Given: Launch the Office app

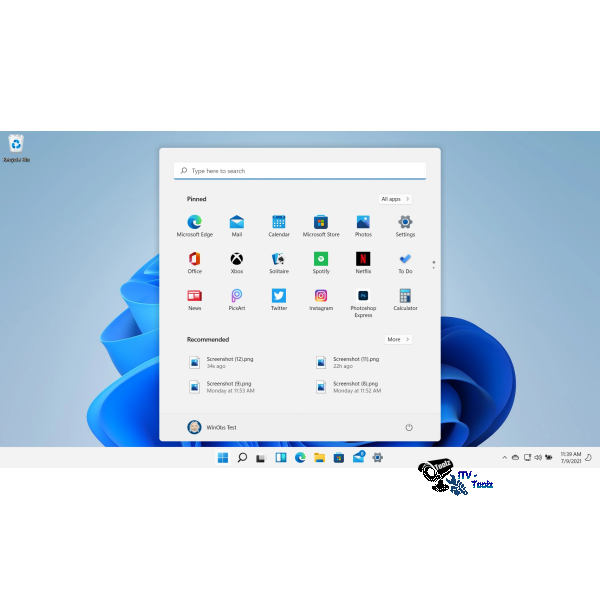Looking at the screenshot, I should click(x=194, y=263).
